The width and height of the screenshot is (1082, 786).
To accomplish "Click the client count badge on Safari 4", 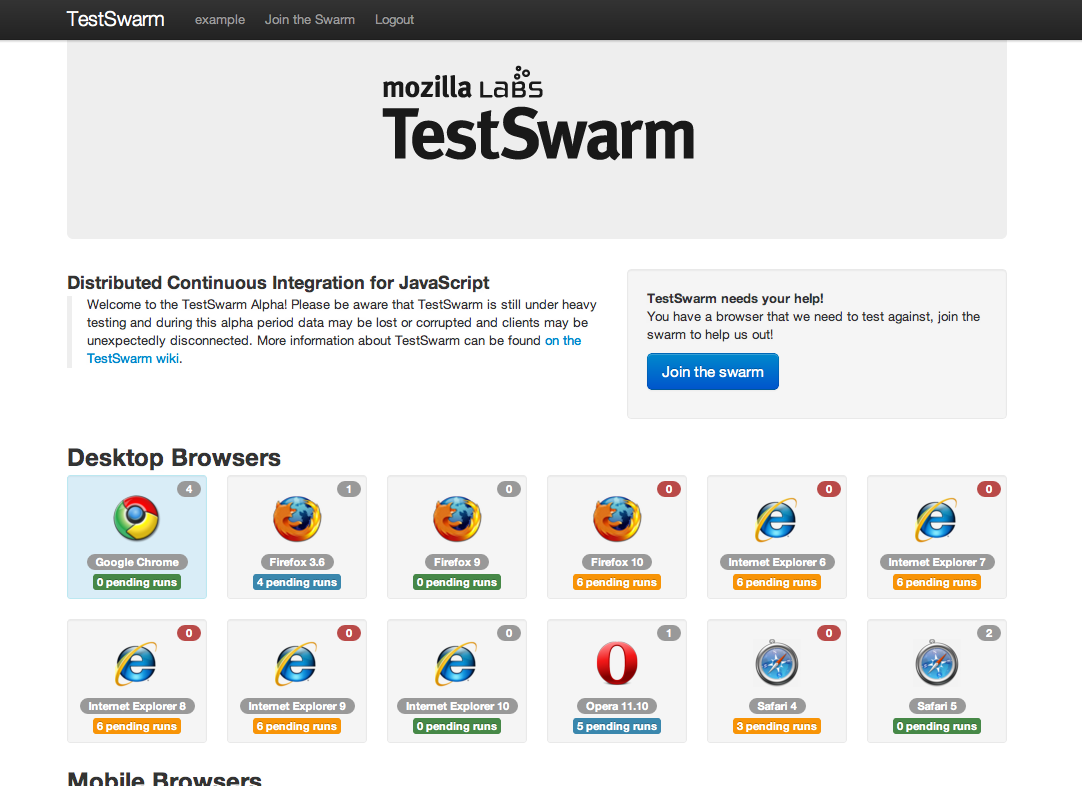I will [829, 633].
